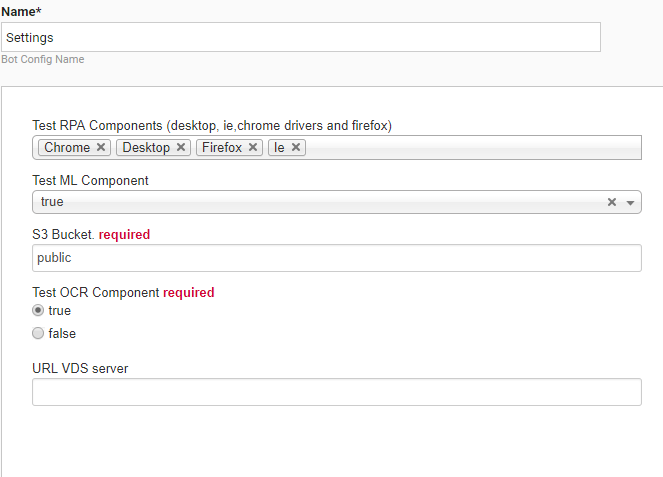Remove the Firefox tag
This screenshot has width=663, height=477.
[x=252, y=147]
